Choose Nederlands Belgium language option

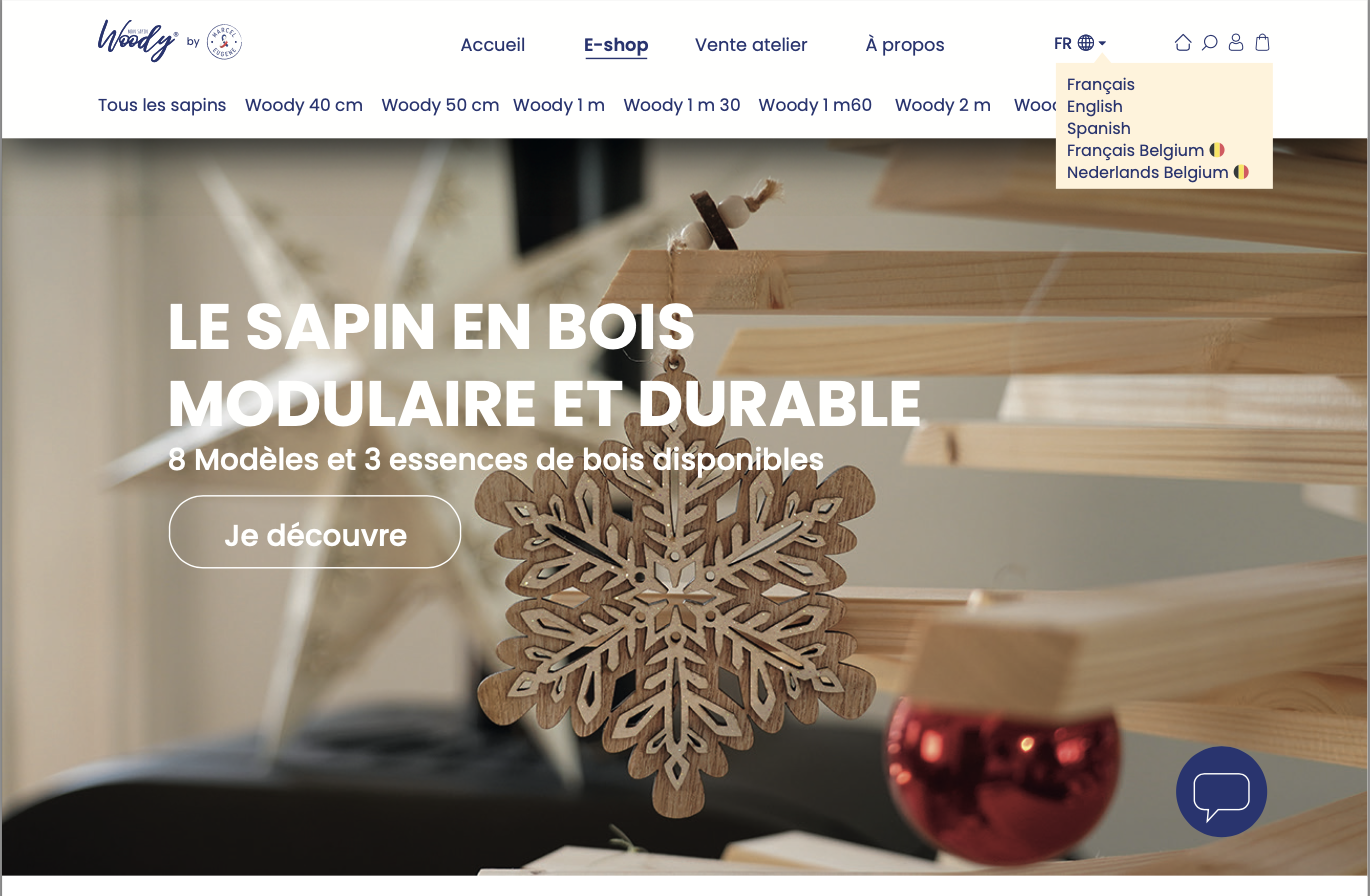coord(1158,172)
